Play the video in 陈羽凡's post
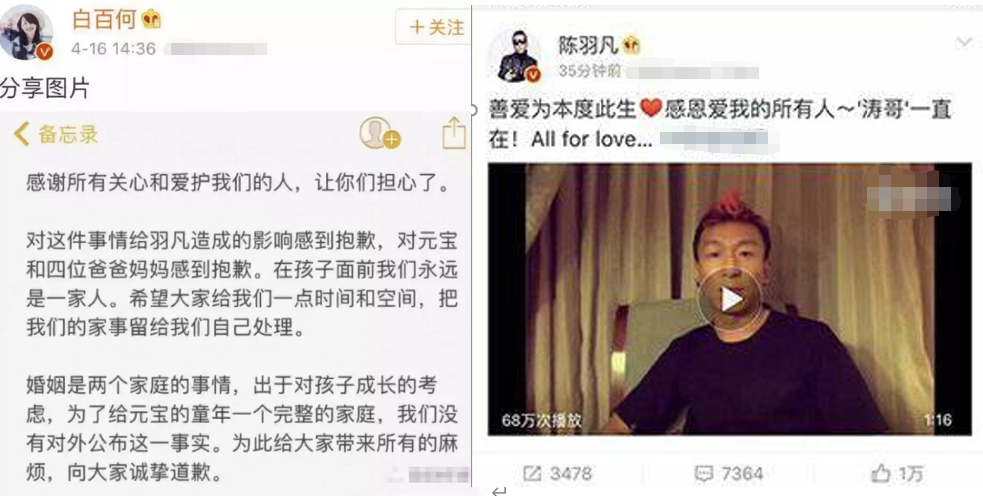Screen dimensions: 983x496 (730, 300)
